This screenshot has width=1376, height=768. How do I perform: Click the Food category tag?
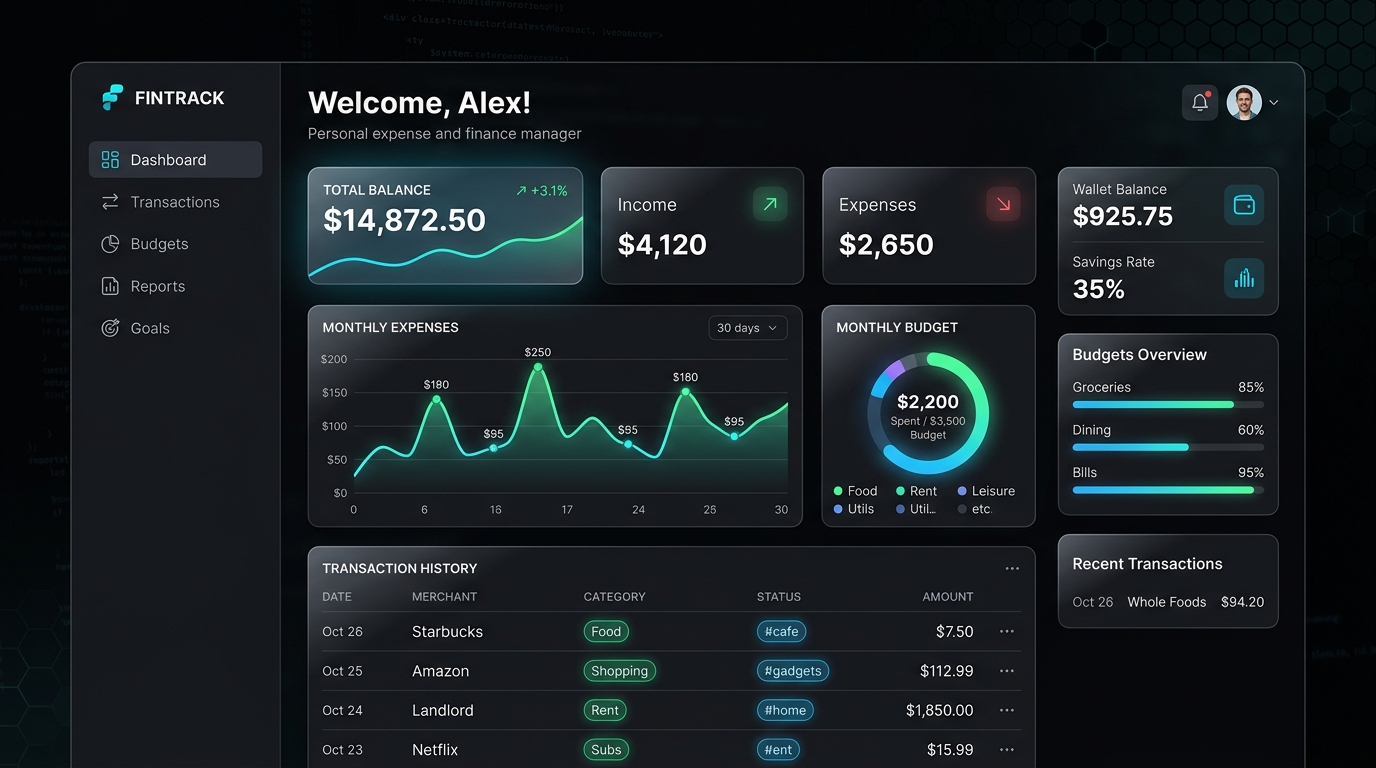606,632
